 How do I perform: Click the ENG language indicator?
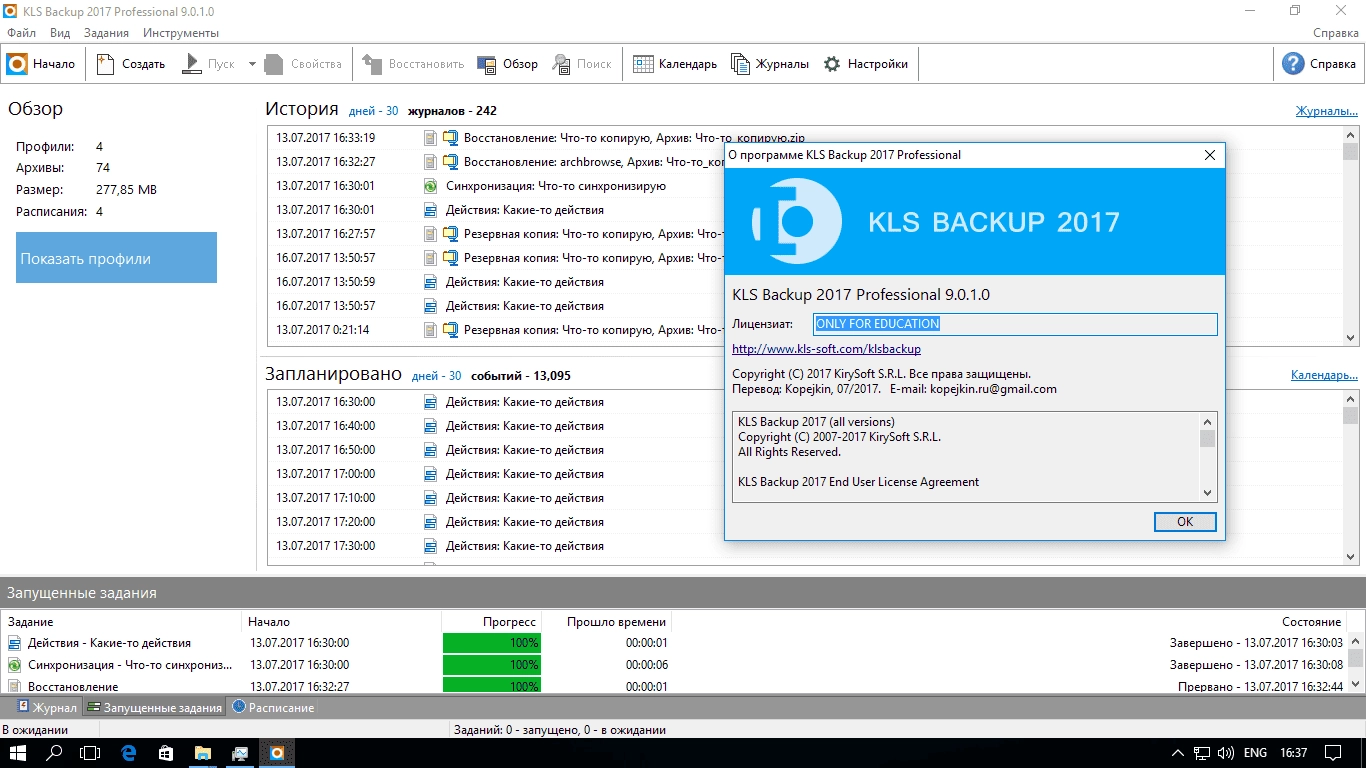coord(1255,753)
